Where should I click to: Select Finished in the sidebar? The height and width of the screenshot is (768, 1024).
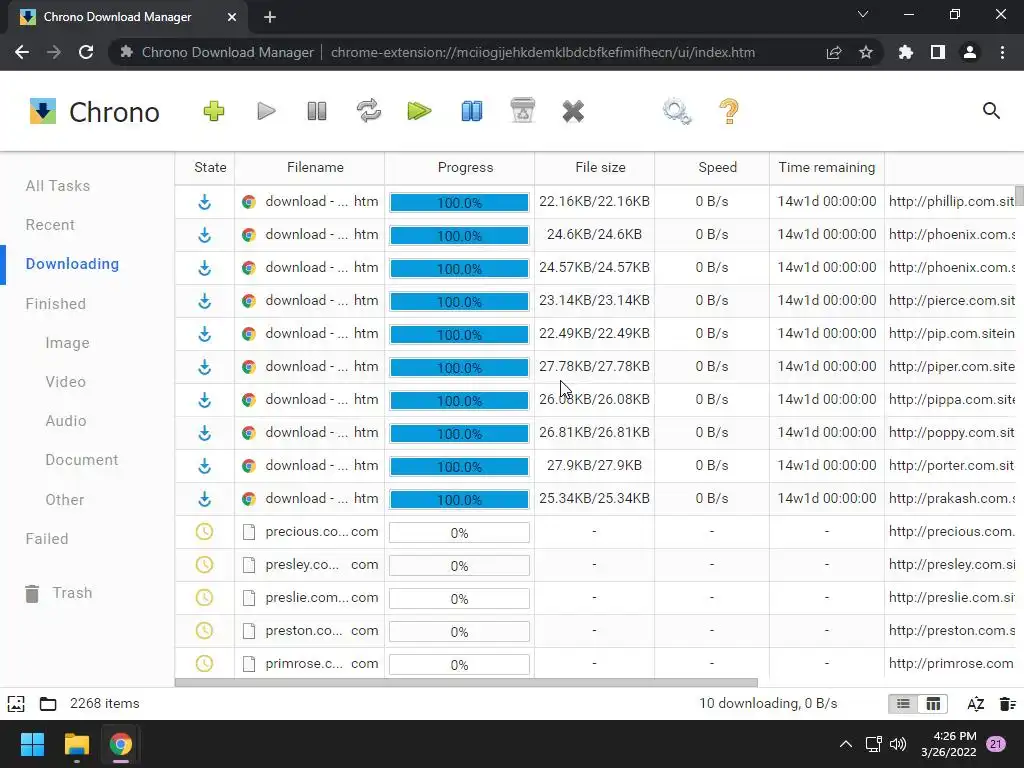[x=56, y=304]
